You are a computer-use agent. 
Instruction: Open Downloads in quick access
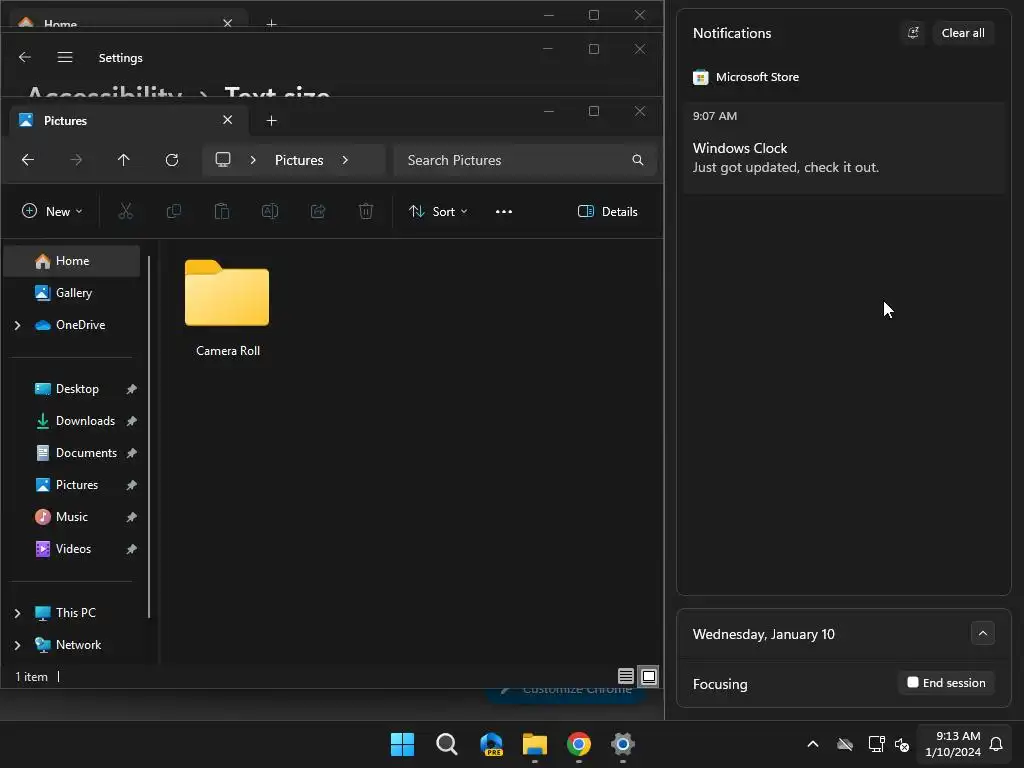click(x=72, y=421)
